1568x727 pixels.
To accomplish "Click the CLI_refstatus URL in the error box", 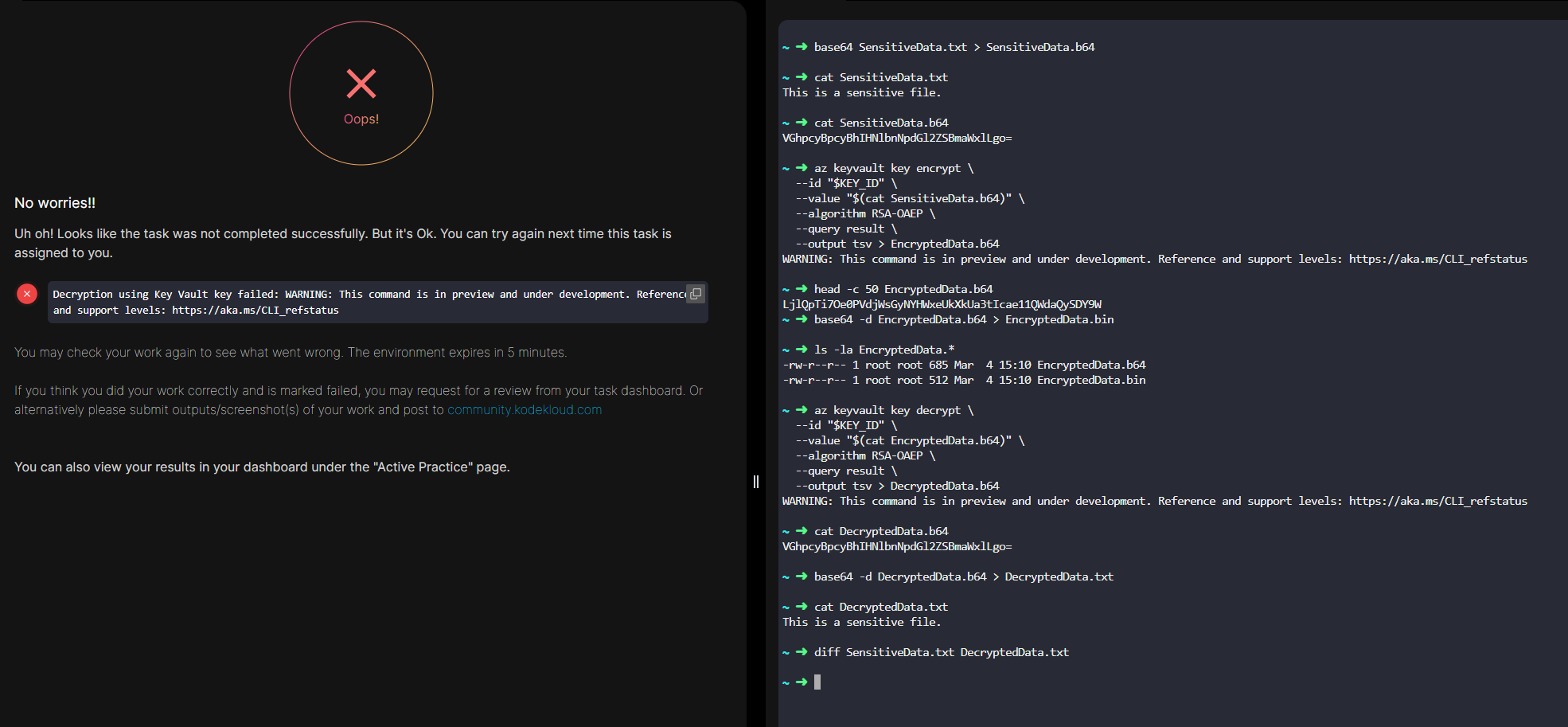I will point(255,311).
